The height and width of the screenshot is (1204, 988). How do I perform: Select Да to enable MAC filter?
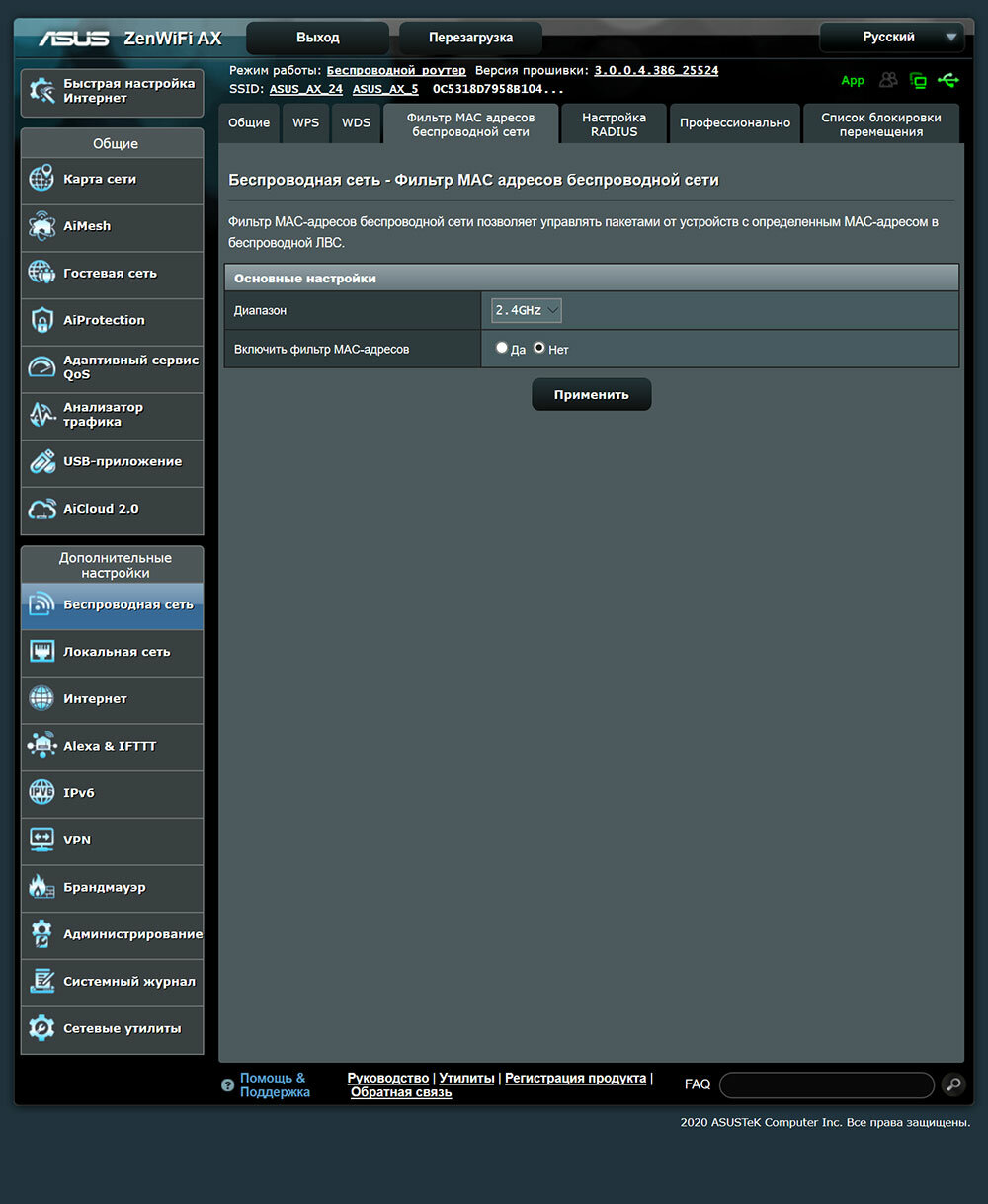click(502, 348)
